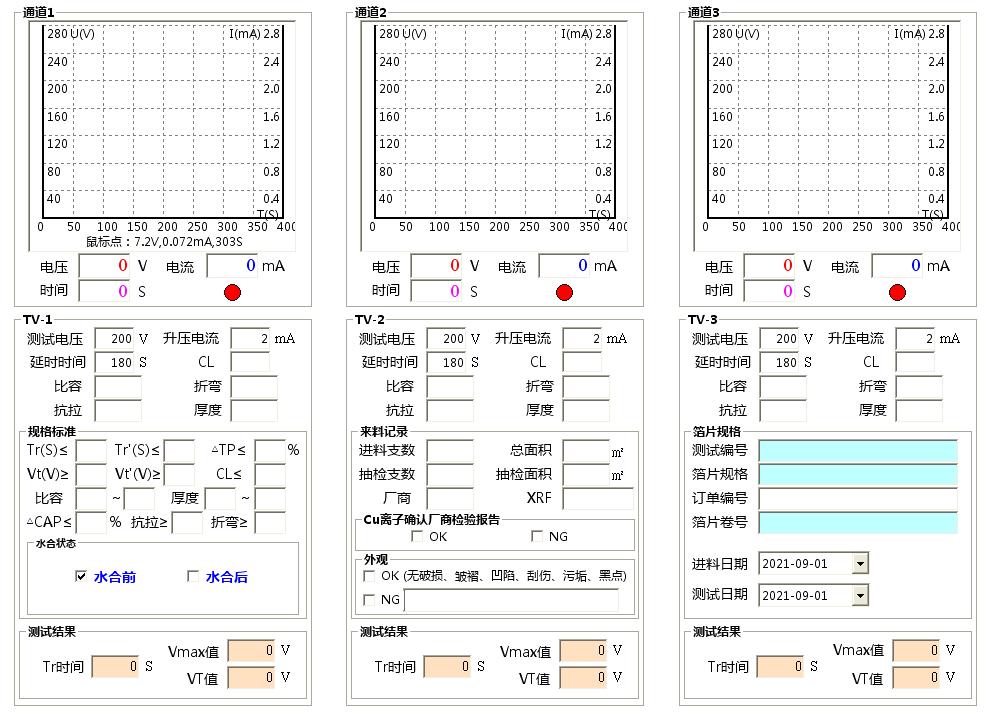Image resolution: width=986 pixels, height=717 pixels.
Task: Click the TV-3 升压电流 field
Action: [x=914, y=339]
